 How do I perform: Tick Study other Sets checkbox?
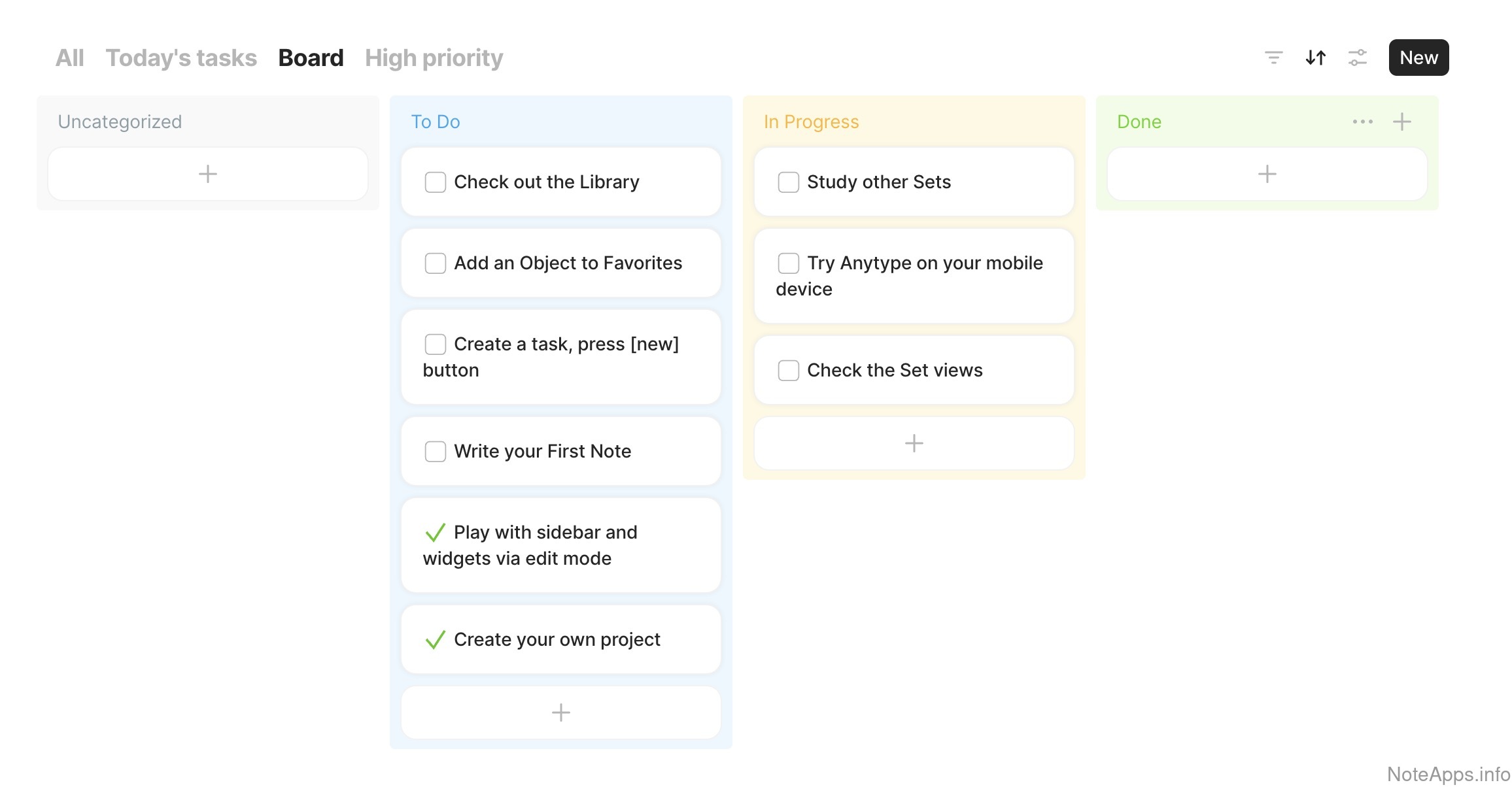(x=788, y=182)
